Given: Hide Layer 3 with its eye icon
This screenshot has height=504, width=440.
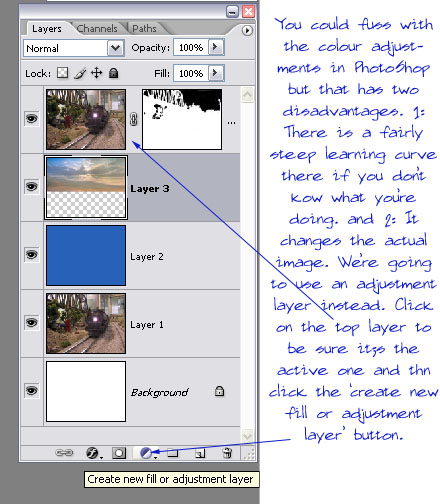Looking at the screenshot, I should click(32, 186).
